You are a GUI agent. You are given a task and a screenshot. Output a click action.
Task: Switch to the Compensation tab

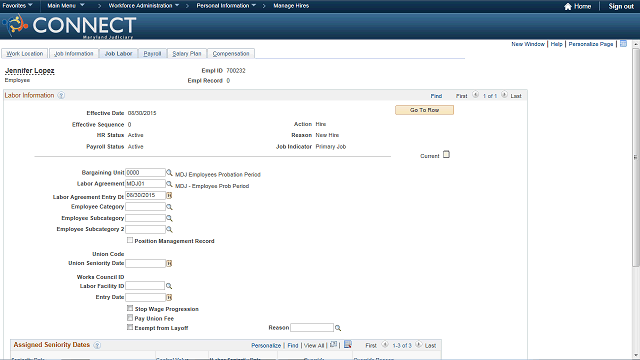(x=231, y=53)
